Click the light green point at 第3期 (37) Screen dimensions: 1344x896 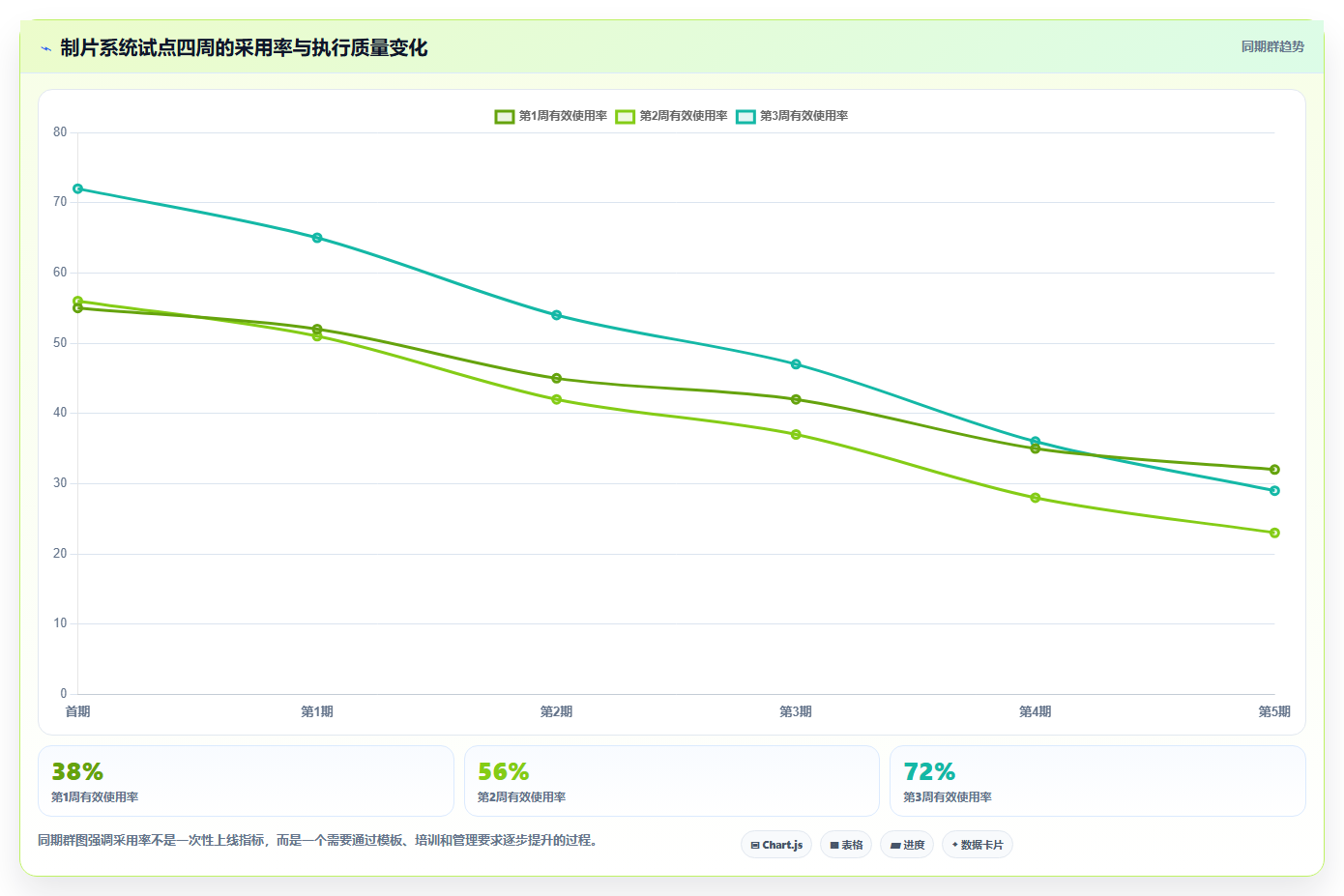(796, 435)
